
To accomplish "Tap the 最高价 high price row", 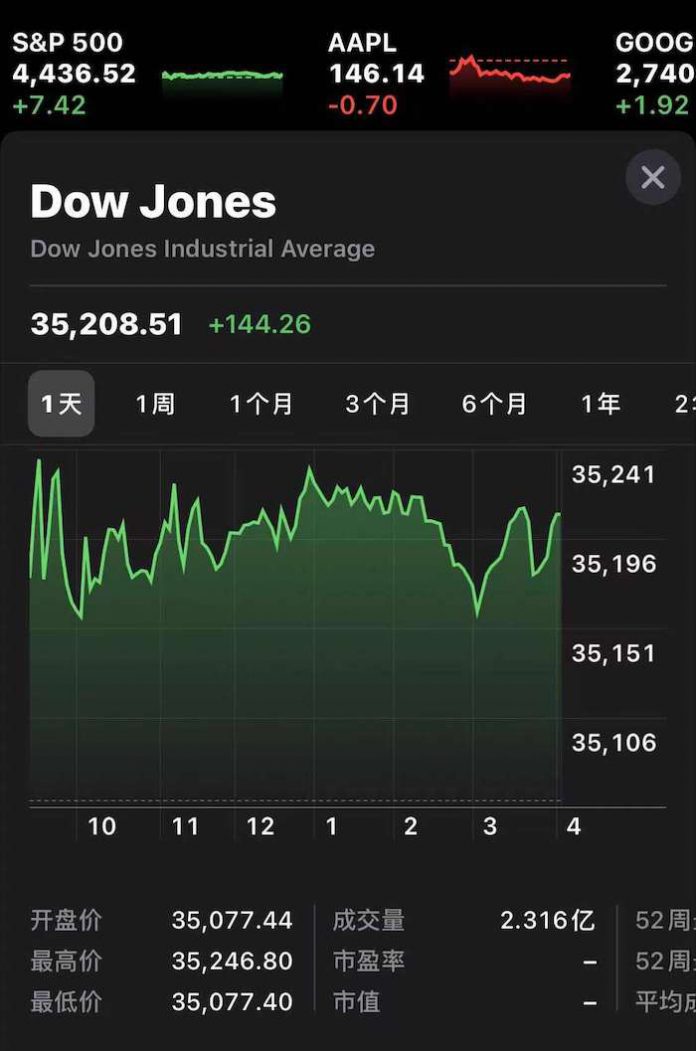I will click(x=162, y=961).
